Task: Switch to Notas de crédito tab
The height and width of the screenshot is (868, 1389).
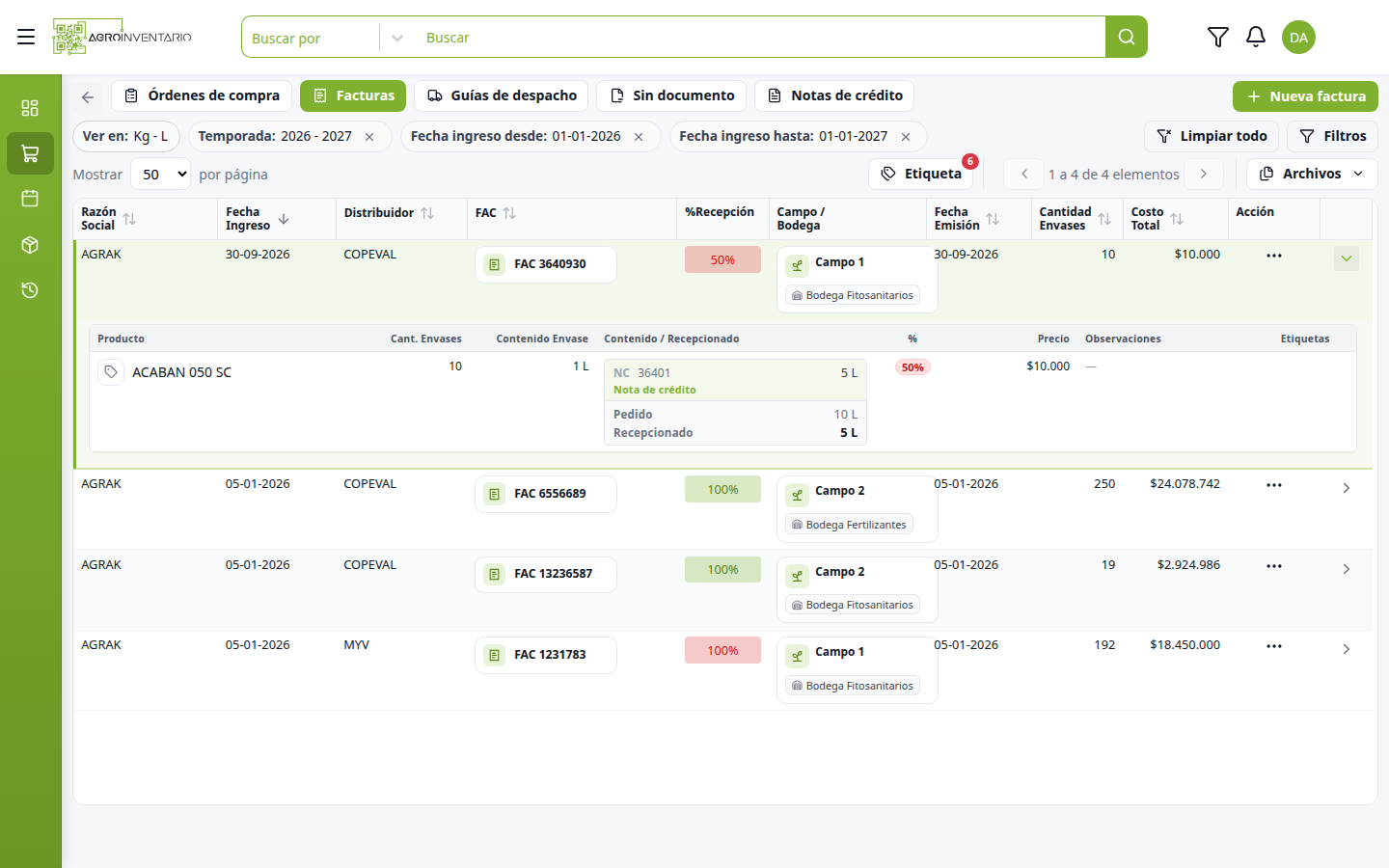Action: point(834,95)
